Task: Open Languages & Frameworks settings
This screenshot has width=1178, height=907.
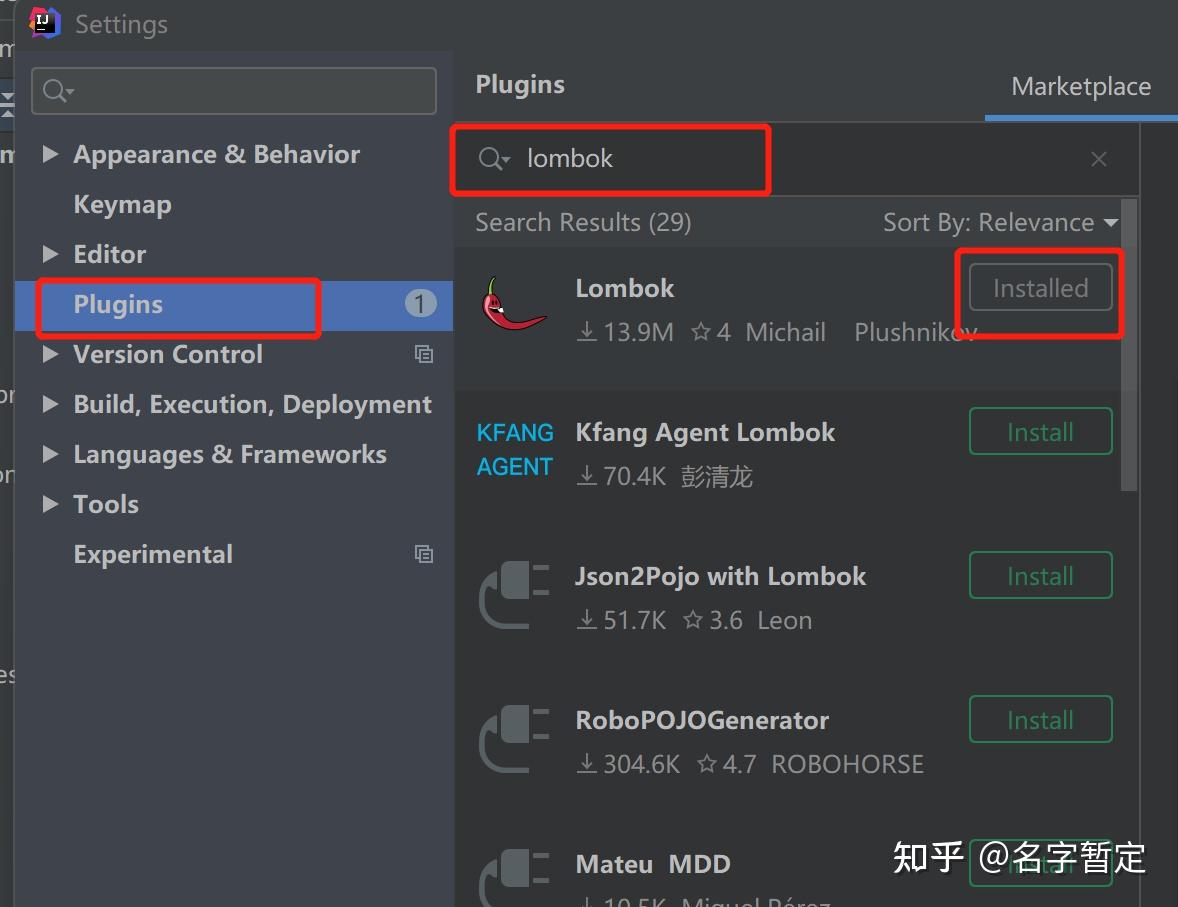Action: pyautogui.click(x=230, y=454)
